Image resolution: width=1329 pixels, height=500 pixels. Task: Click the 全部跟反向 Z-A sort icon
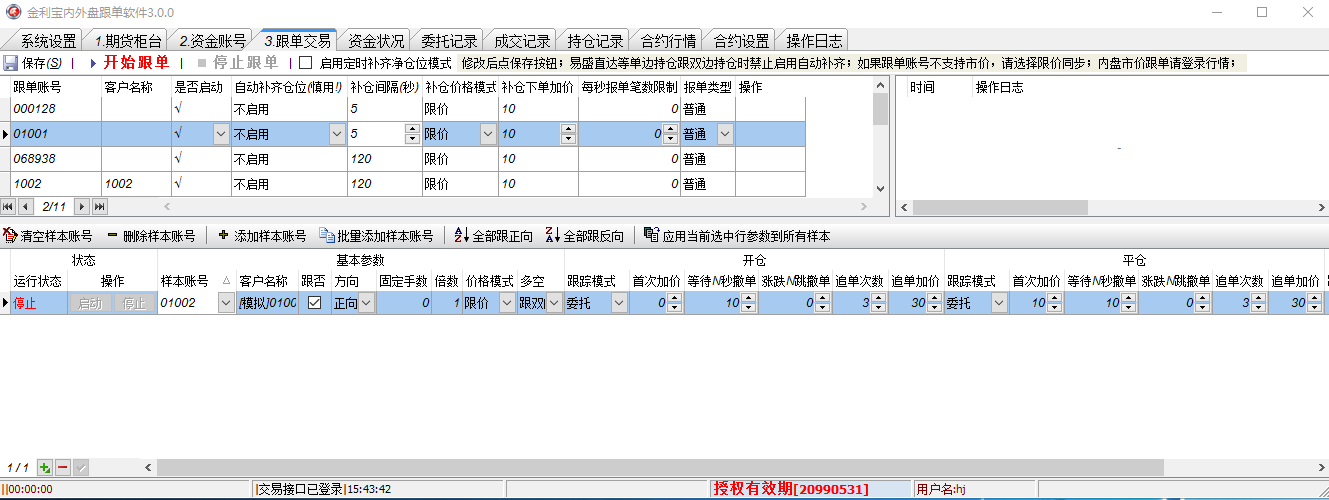tap(553, 236)
